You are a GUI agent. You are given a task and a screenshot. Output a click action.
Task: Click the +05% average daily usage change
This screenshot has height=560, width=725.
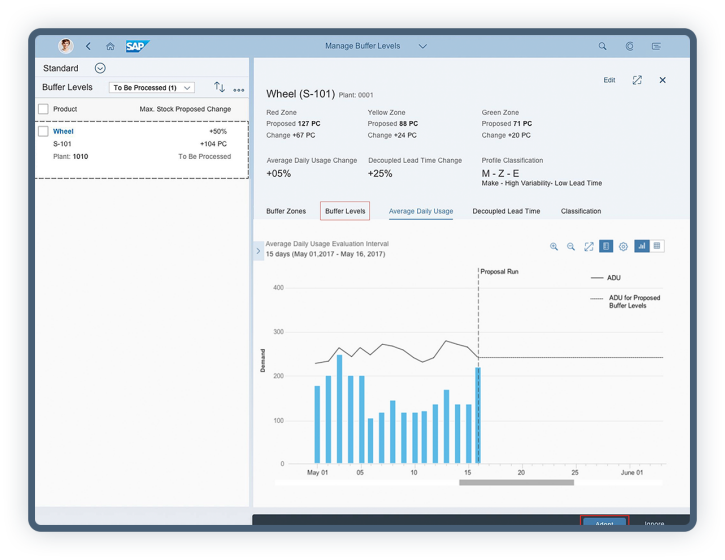pyautogui.click(x=279, y=173)
